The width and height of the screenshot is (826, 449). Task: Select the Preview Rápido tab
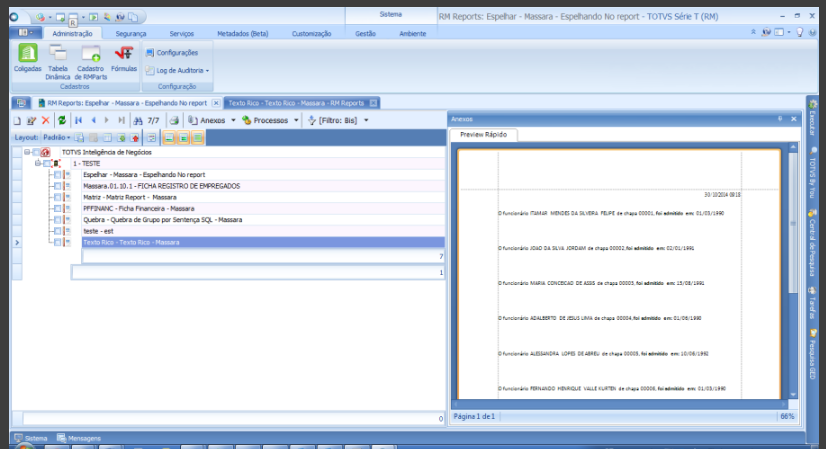484,135
